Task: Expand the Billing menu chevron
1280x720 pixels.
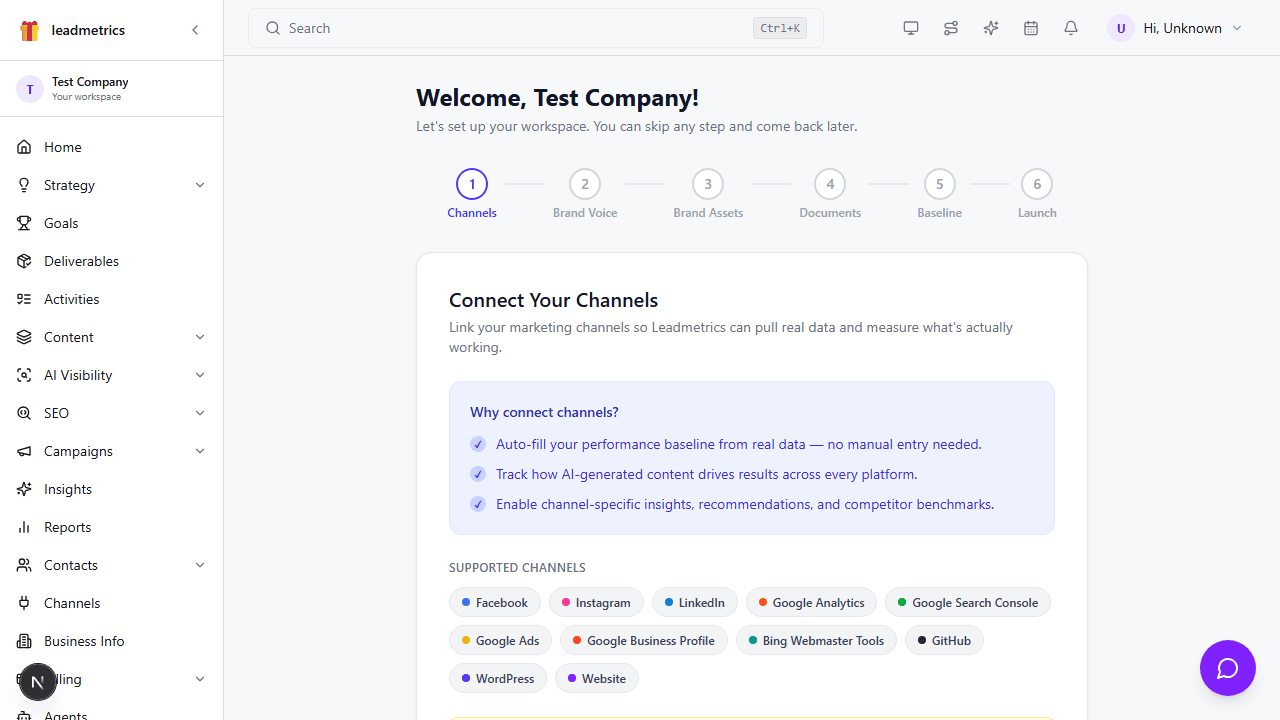Action: click(x=200, y=679)
